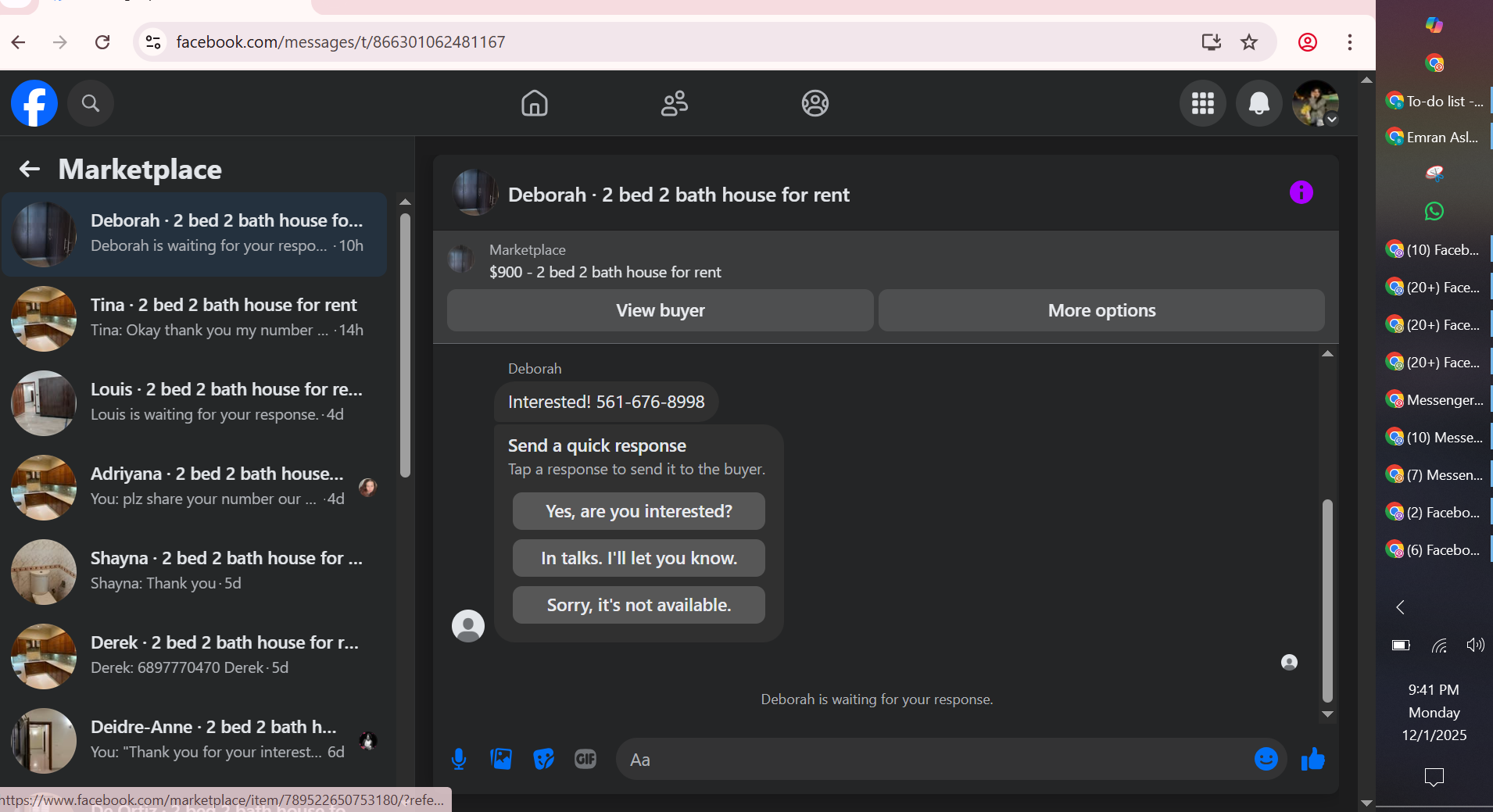Open the Derek conversation
Viewport: 1493px width, 812px height.
(x=195, y=656)
